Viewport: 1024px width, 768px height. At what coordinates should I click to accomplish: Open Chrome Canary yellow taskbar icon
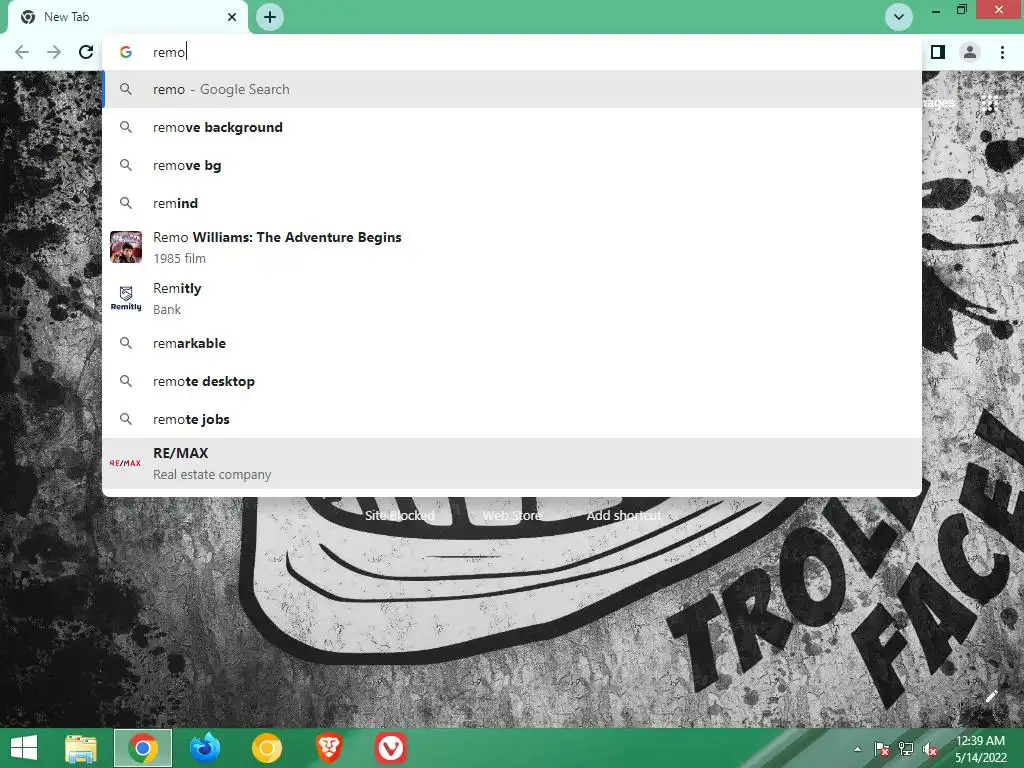(x=266, y=748)
